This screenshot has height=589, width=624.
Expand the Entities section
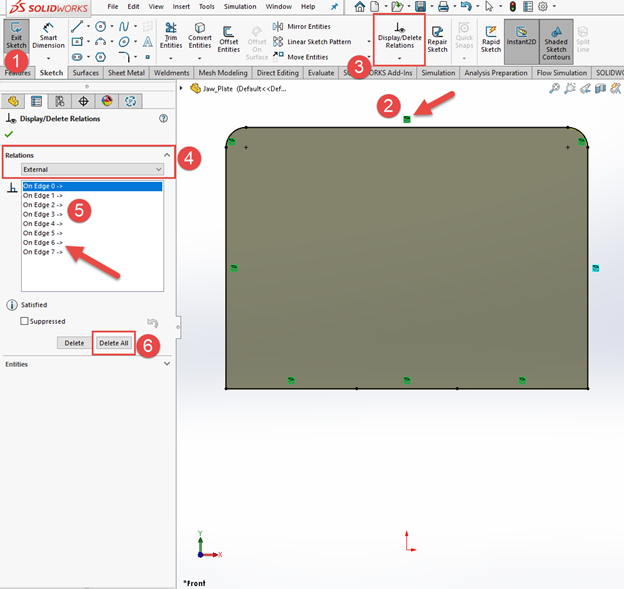pos(167,364)
